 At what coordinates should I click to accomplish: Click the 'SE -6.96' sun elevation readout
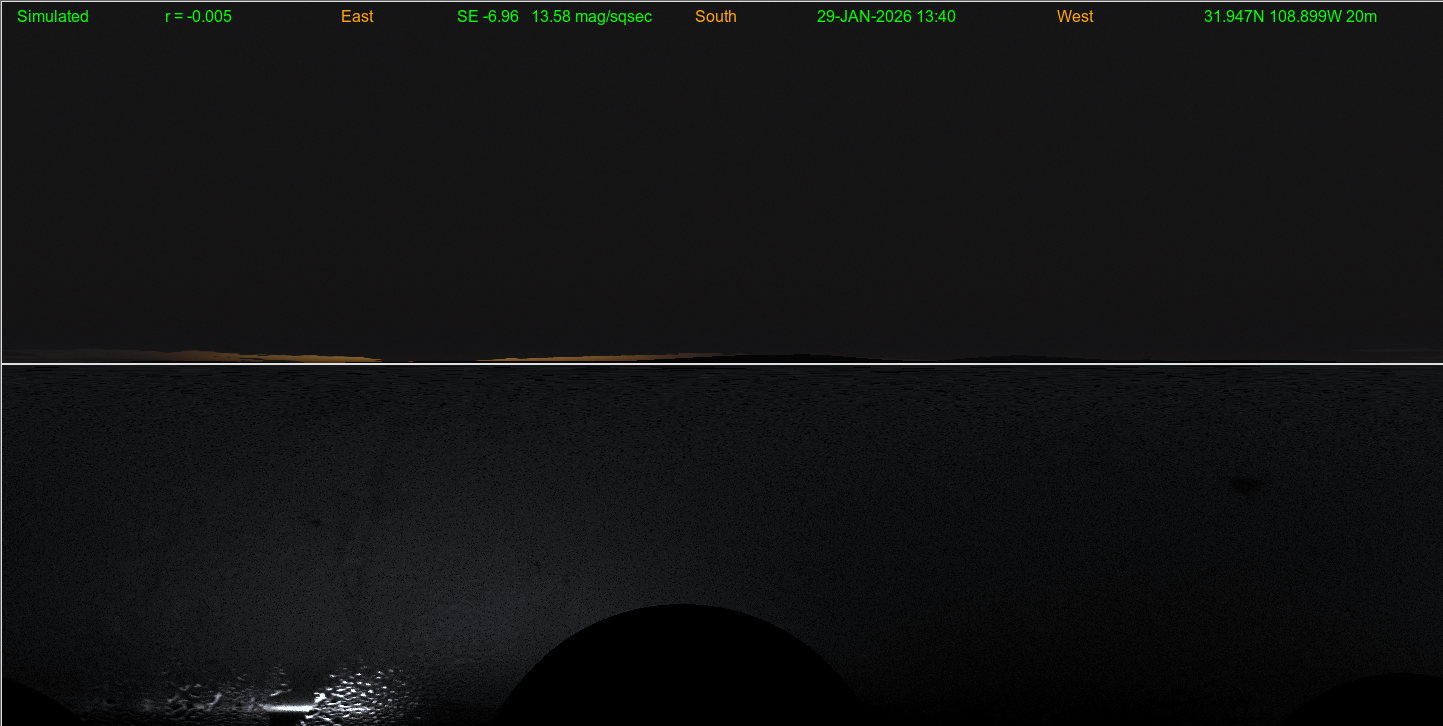[x=487, y=17]
